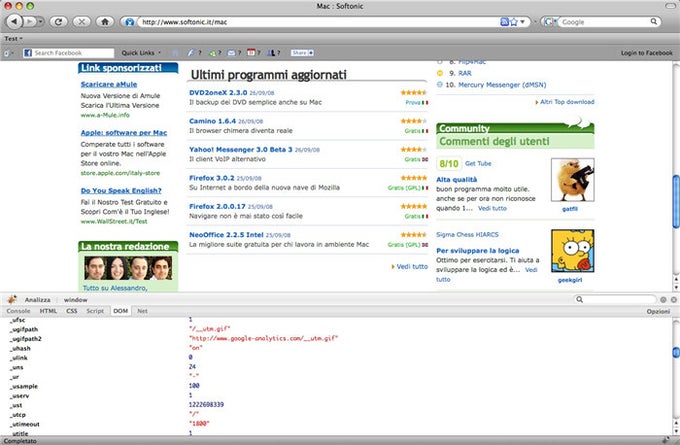The height and width of the screenshot is (445, 680).
Task: Click the redazione team photo
Action: 128,268
